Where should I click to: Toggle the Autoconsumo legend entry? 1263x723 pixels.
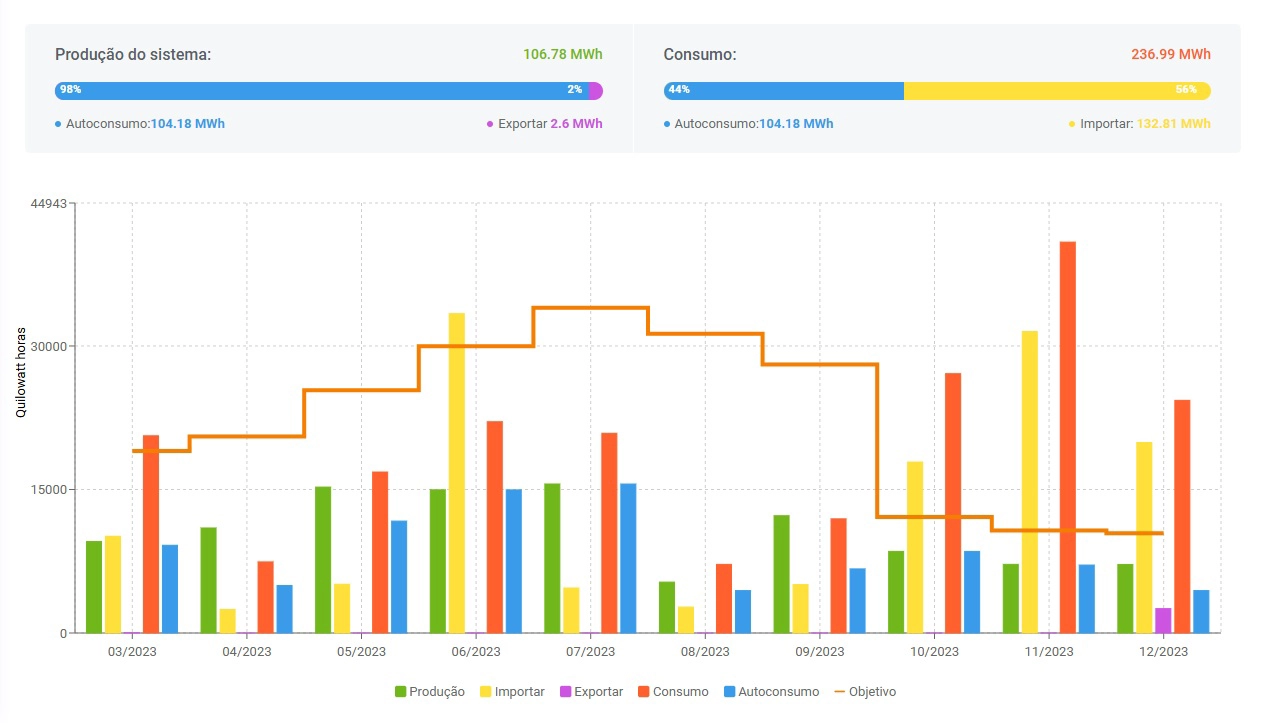pyautogui.click(x=770, y=692)
